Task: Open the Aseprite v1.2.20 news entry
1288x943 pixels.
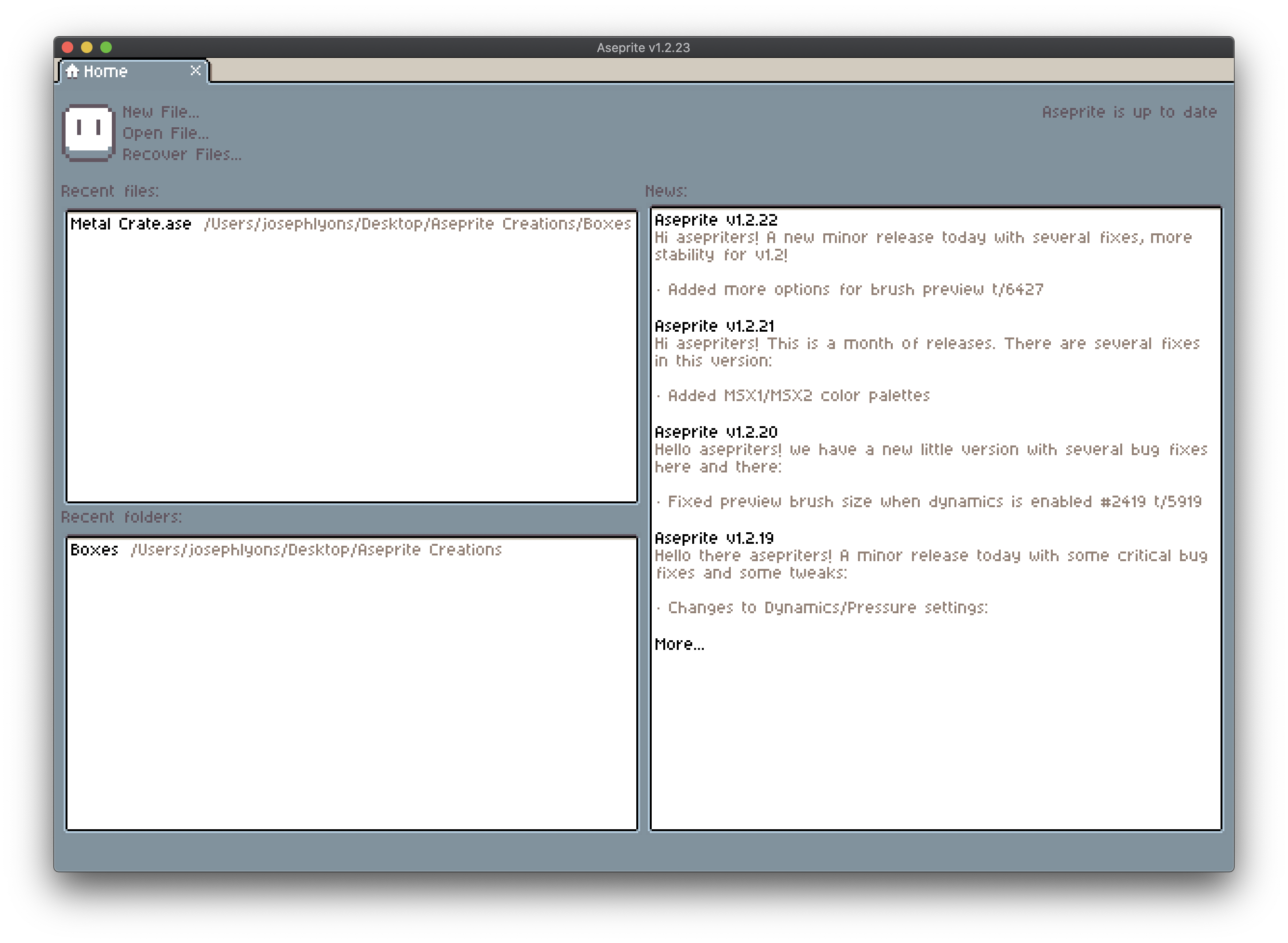Action: pyautogui.click(x=717, y=432)
